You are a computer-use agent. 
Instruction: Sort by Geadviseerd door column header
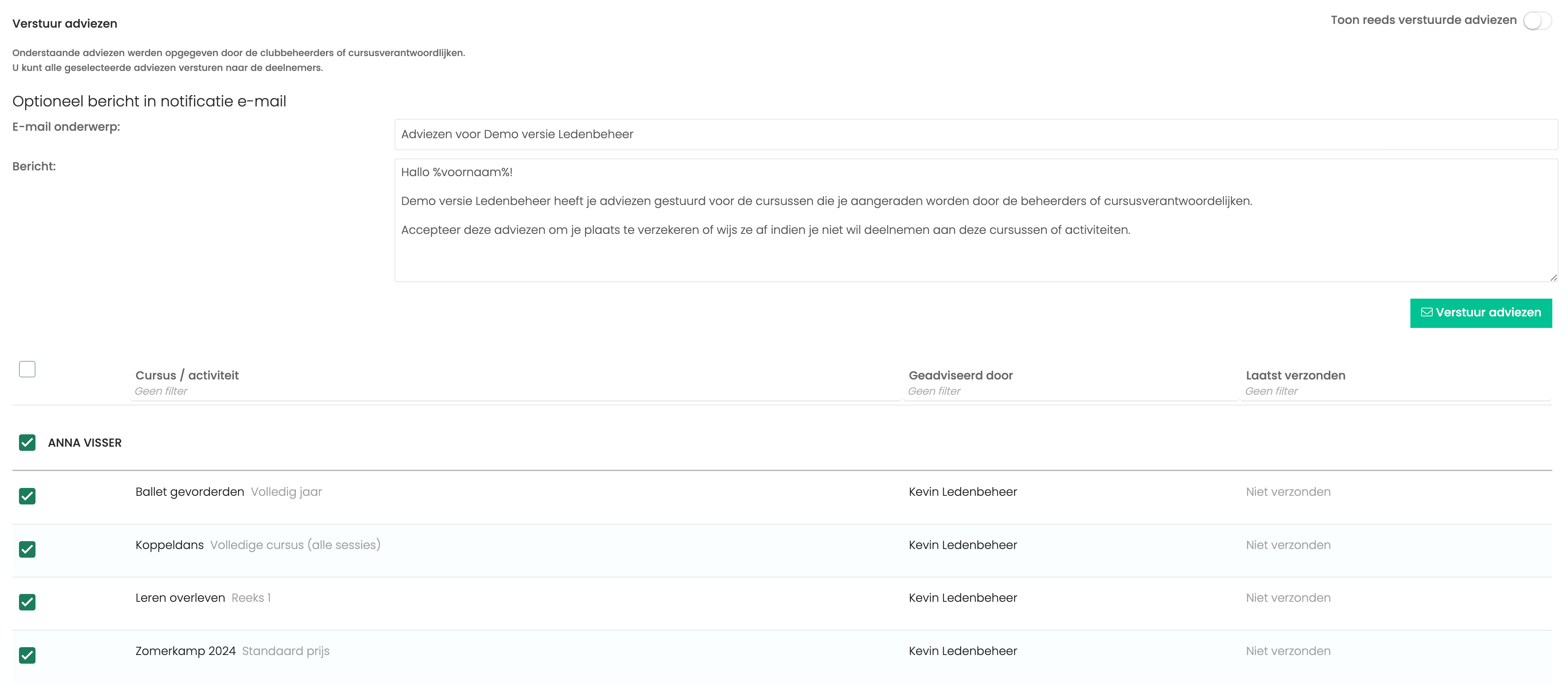[961, 375]
